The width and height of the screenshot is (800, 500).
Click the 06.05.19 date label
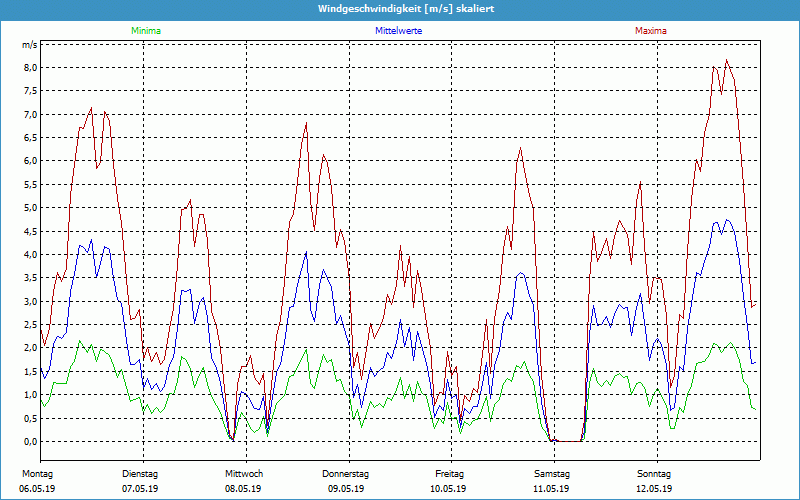tap(37, 489)
